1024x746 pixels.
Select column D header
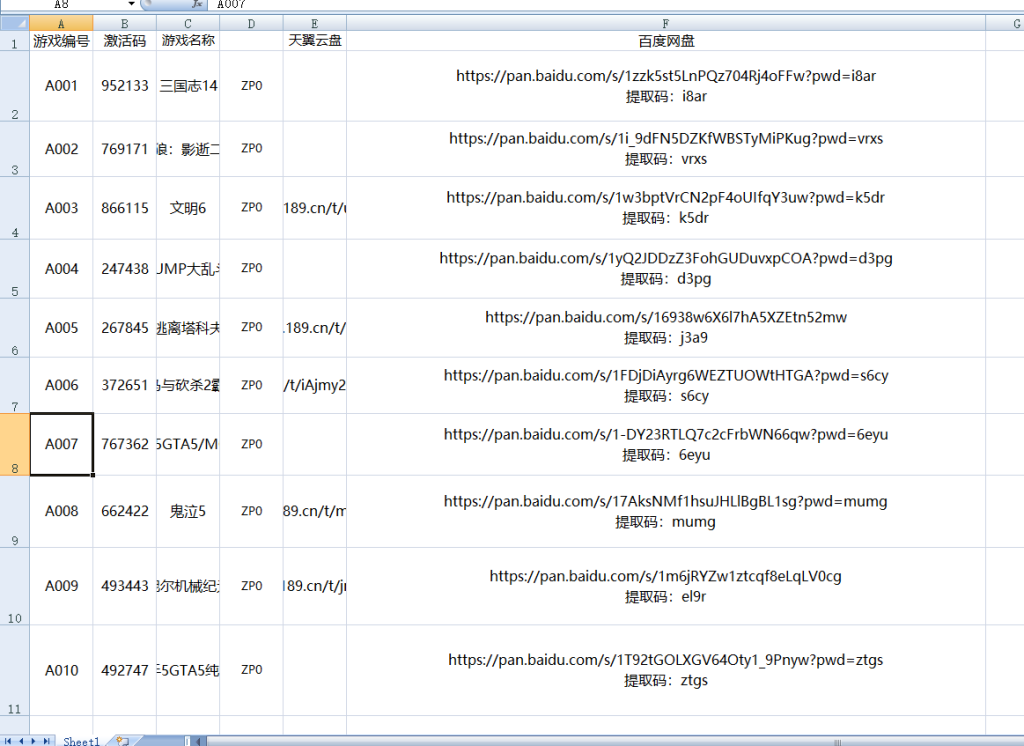click(x=251, y=24)
